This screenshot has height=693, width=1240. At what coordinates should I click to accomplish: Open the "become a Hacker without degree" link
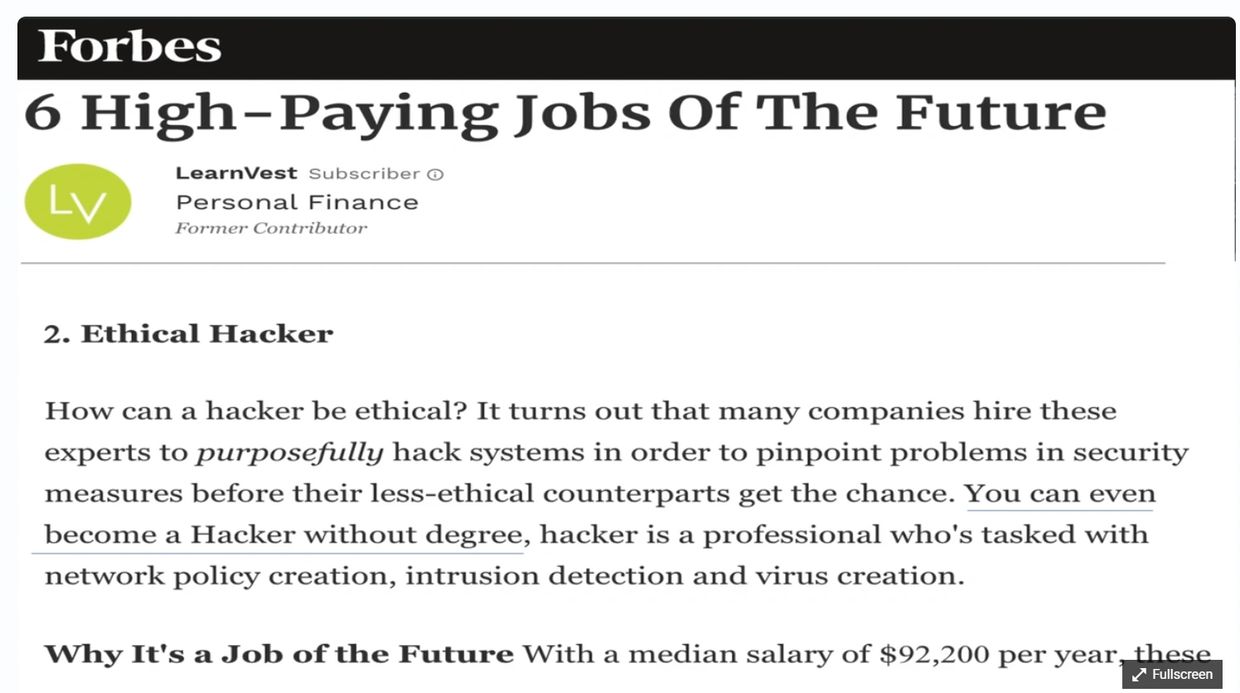pyautogui.click(x=284, y=535)
